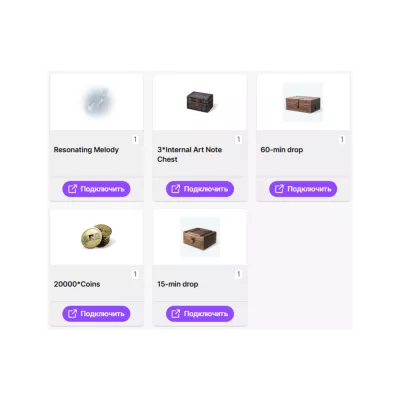Click external-link icon on 15-min drop button

[x=176, y=314]
